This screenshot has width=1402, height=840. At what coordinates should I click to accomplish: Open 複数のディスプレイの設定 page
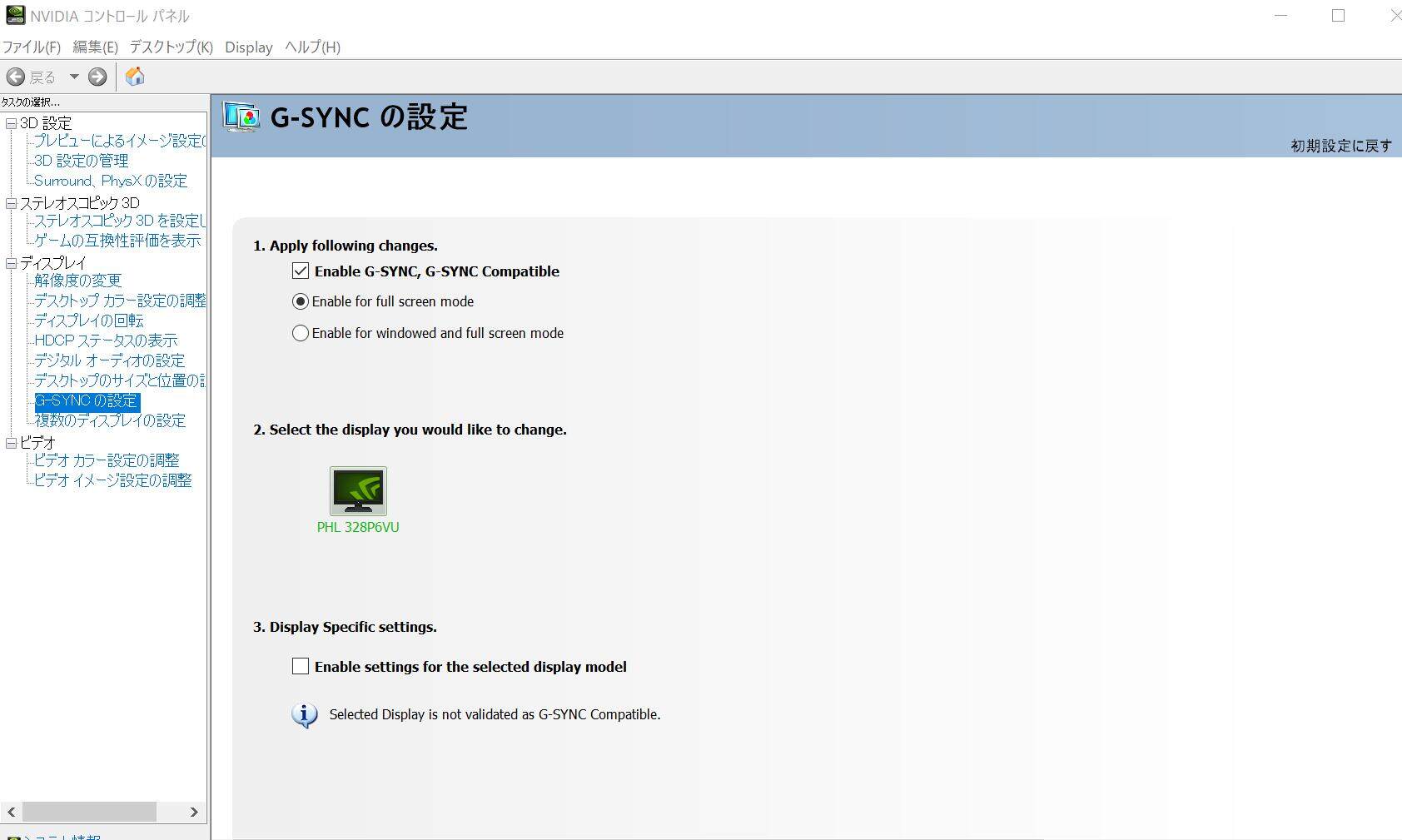[110, 420]
